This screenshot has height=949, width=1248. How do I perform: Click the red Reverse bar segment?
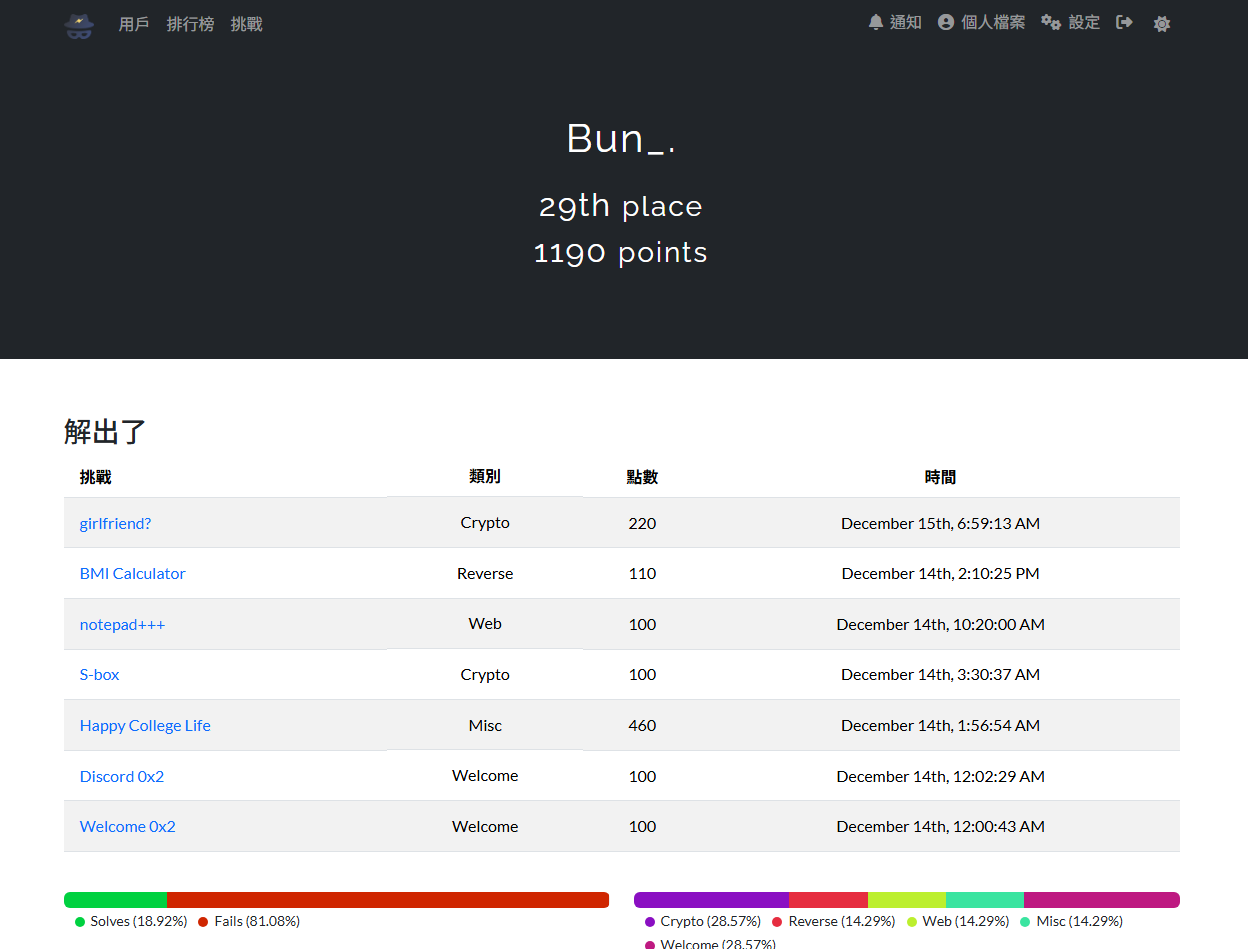point(828,900)
